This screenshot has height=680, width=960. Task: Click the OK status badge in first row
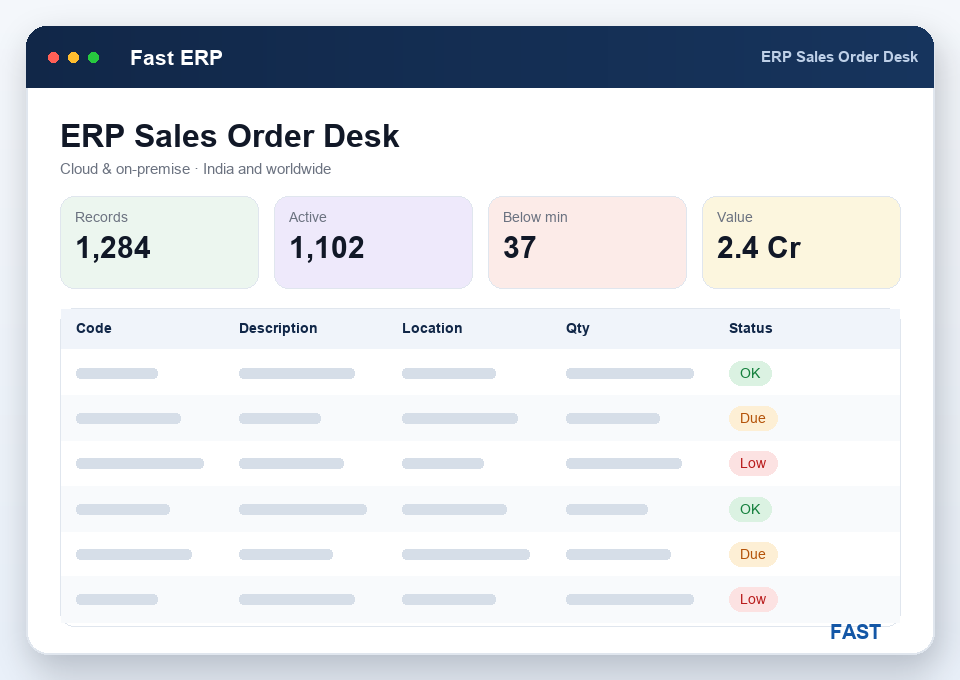[x=750, y=373]
